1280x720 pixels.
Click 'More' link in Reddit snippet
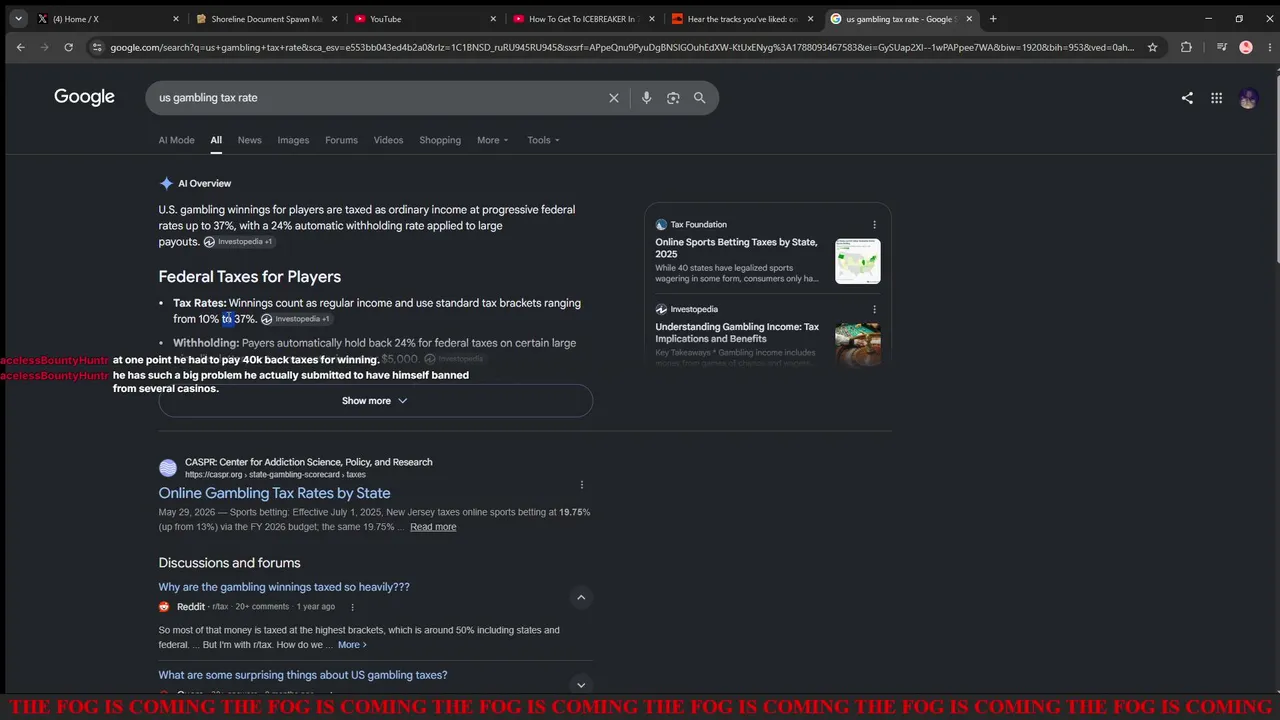pyautogui.click(x=352, y=645)
